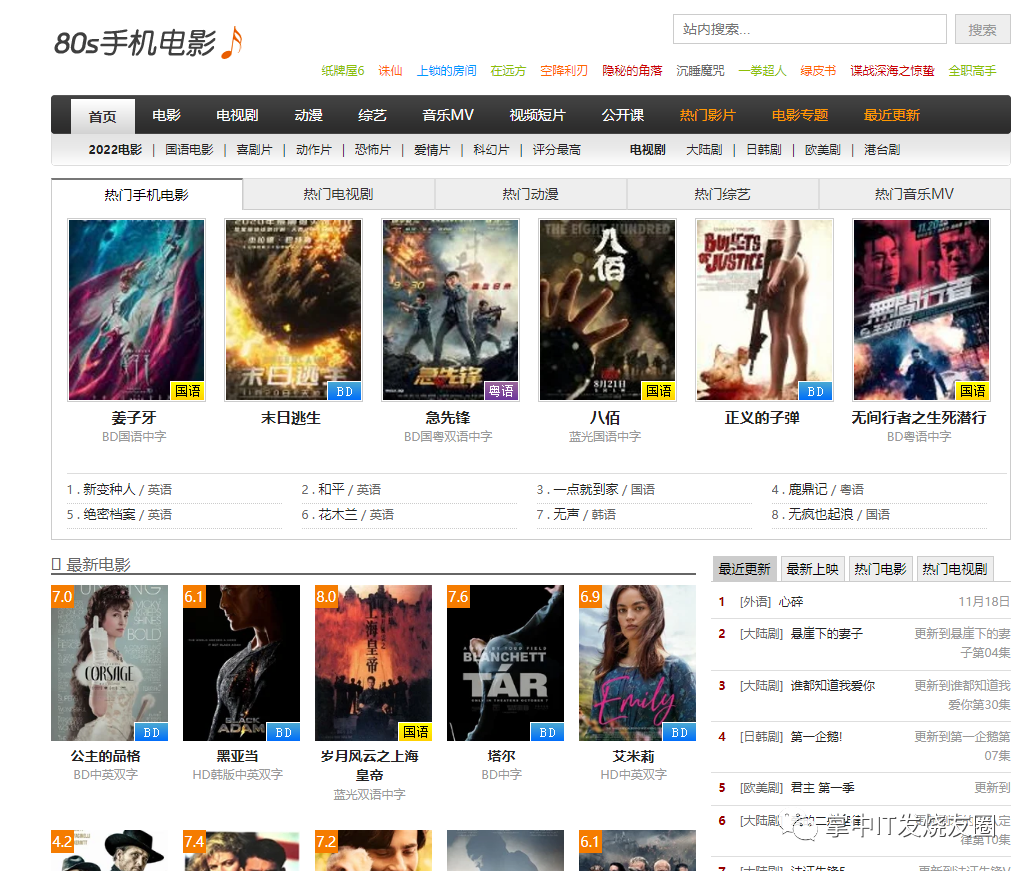Select the 恐怖片 subcategory
The height and width of the screenshot is (871, 1030).
tap(372, 150)
